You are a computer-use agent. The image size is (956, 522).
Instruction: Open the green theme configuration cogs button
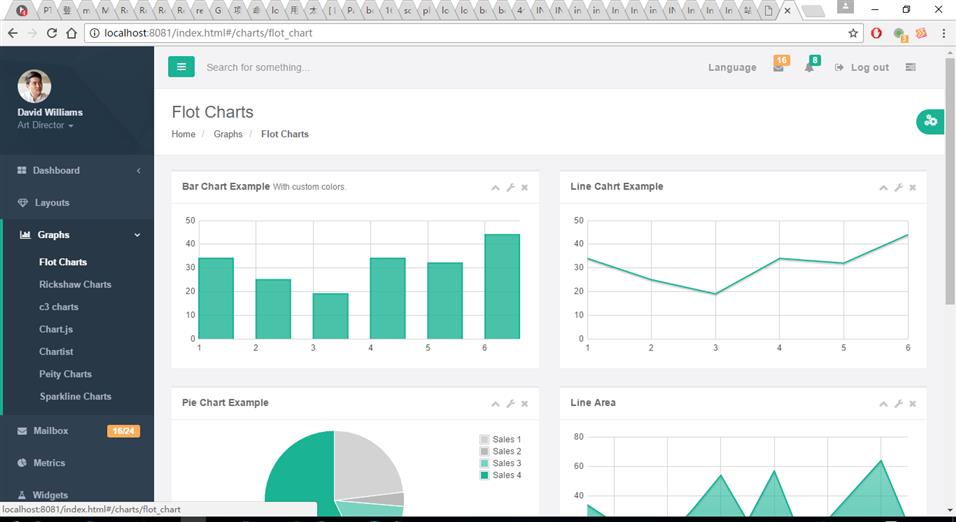pos(930,121)
